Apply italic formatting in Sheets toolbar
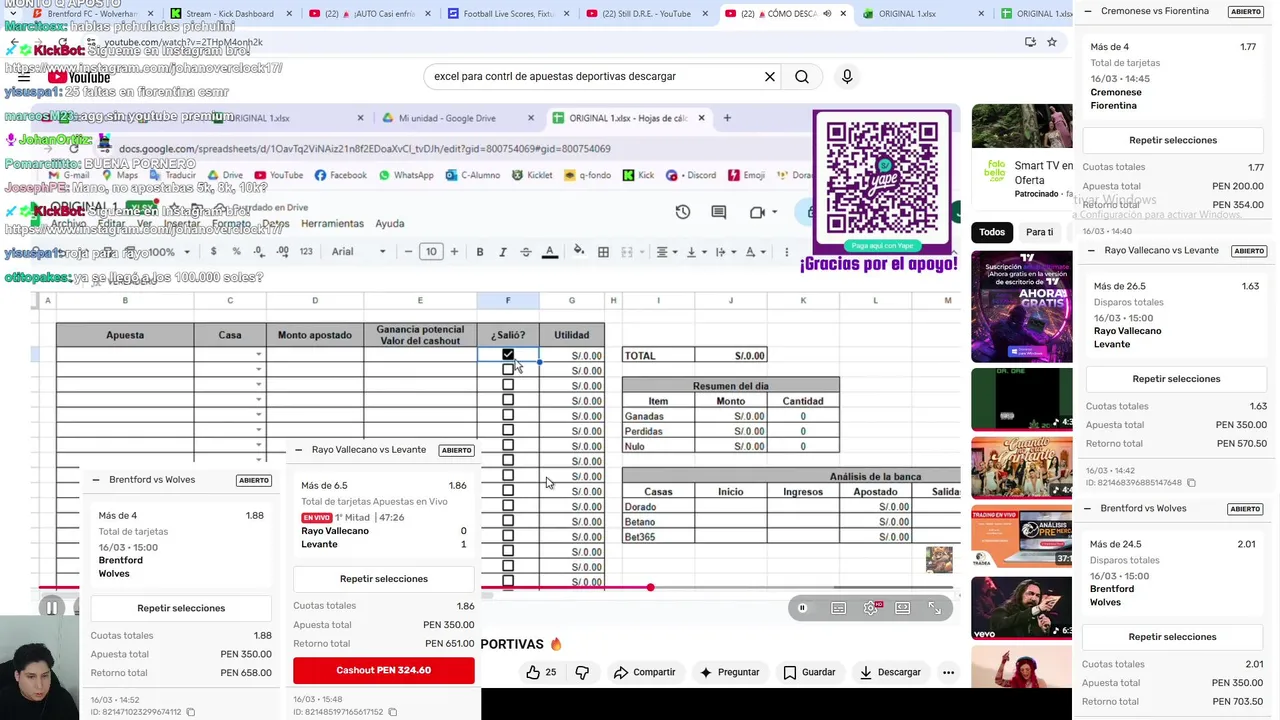The height and width of the screenshot is (720, 1280). [x=503, y=252]
